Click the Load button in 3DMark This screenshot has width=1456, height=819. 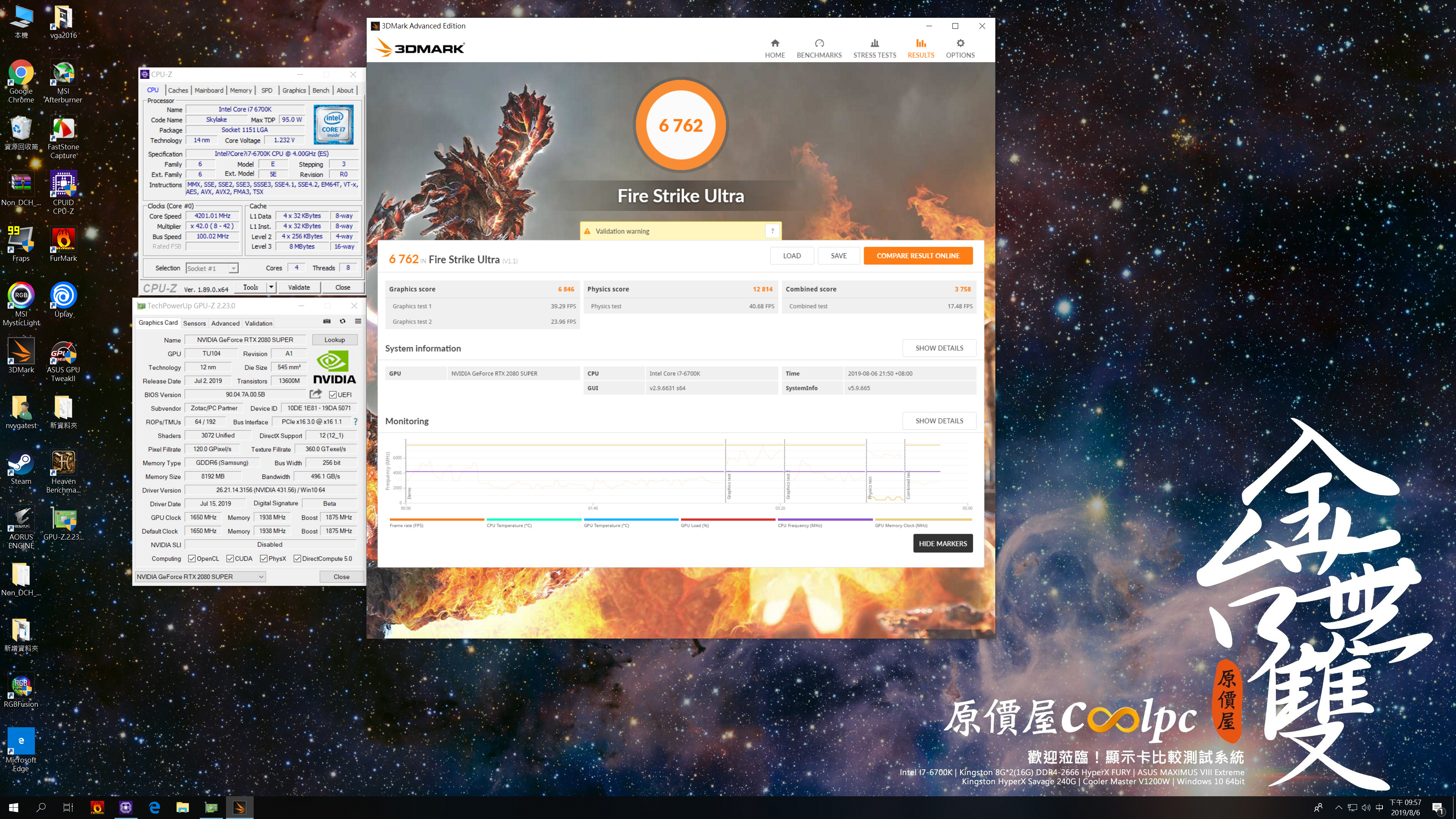click(792, 256)
